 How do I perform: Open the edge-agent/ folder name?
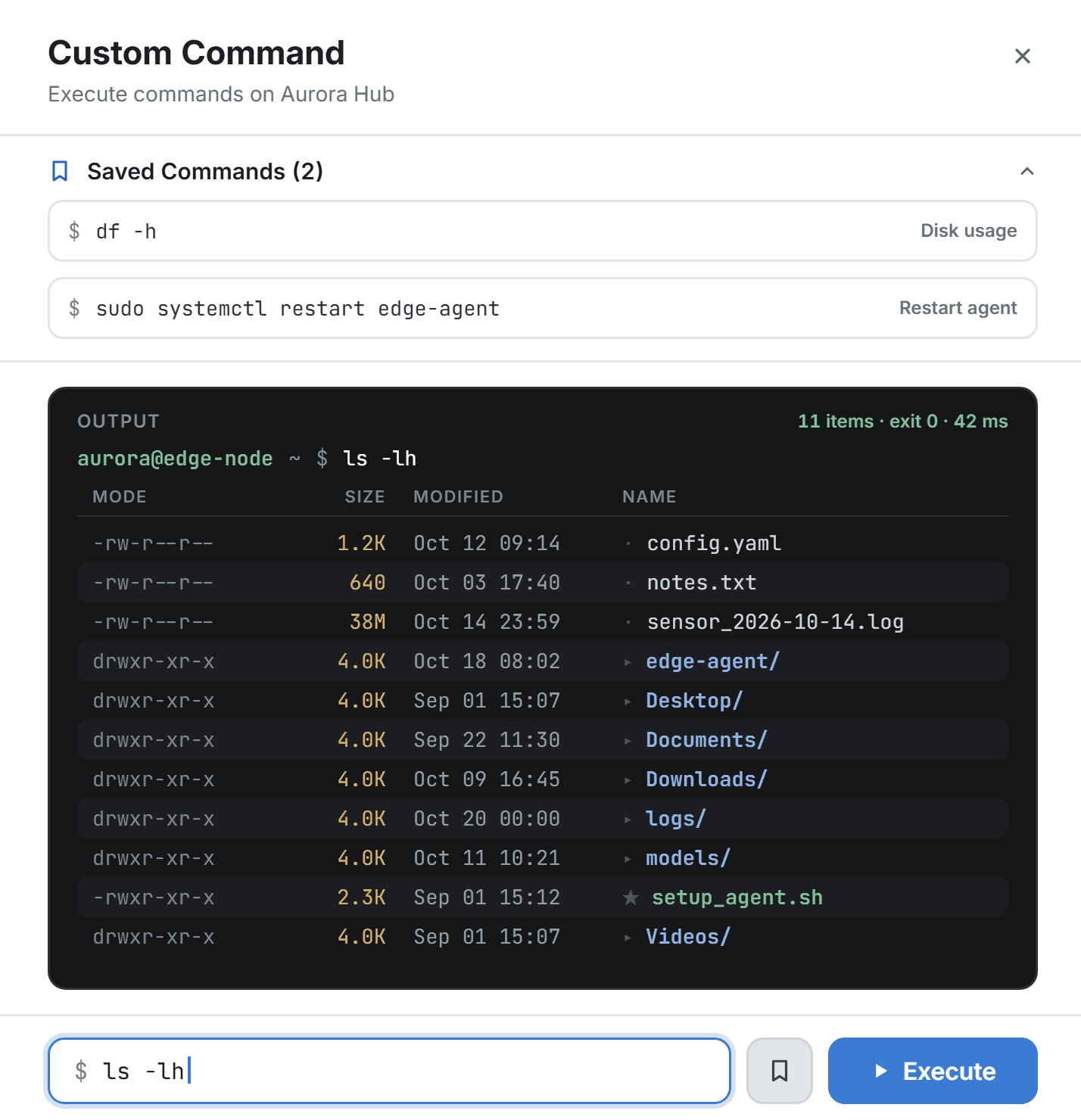click(x=712, y=661)
